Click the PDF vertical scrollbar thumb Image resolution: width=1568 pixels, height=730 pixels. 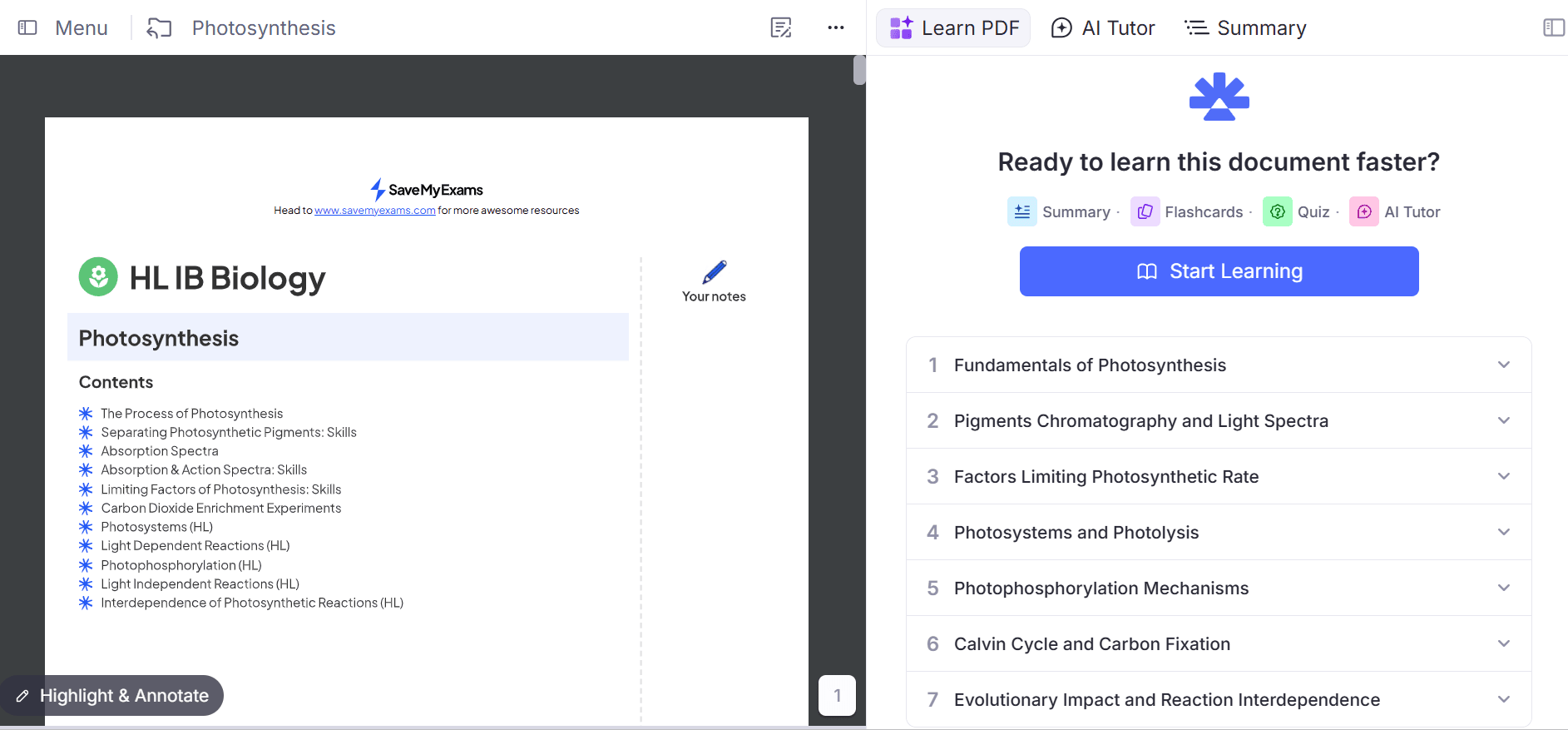coord(859,70)
